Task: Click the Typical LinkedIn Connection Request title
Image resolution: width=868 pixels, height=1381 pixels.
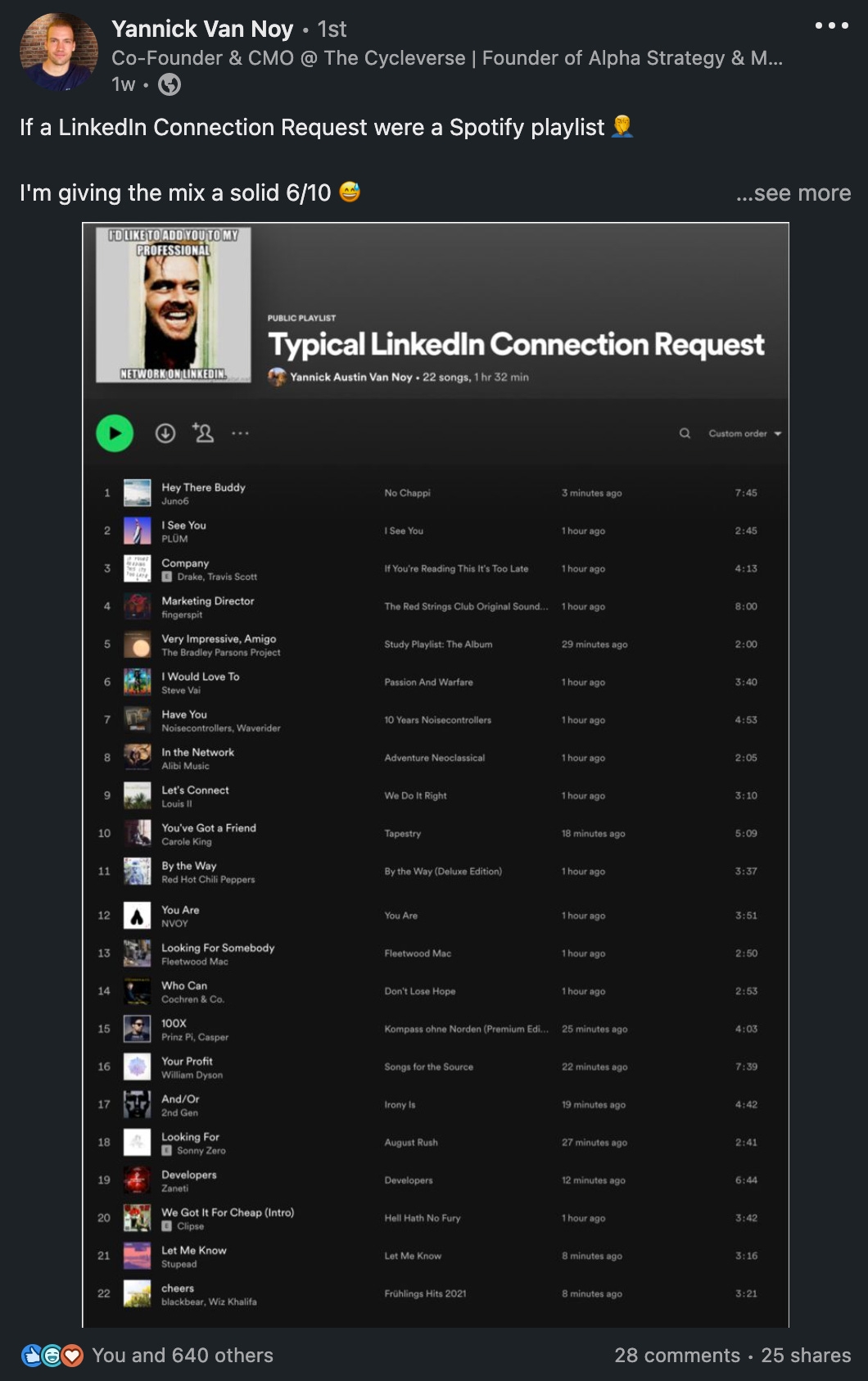Action: tap(516, 344)
